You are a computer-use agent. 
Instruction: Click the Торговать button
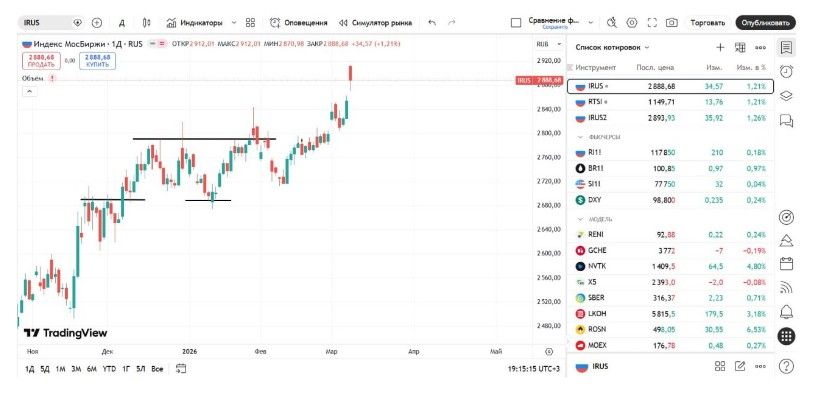(708, 22)
